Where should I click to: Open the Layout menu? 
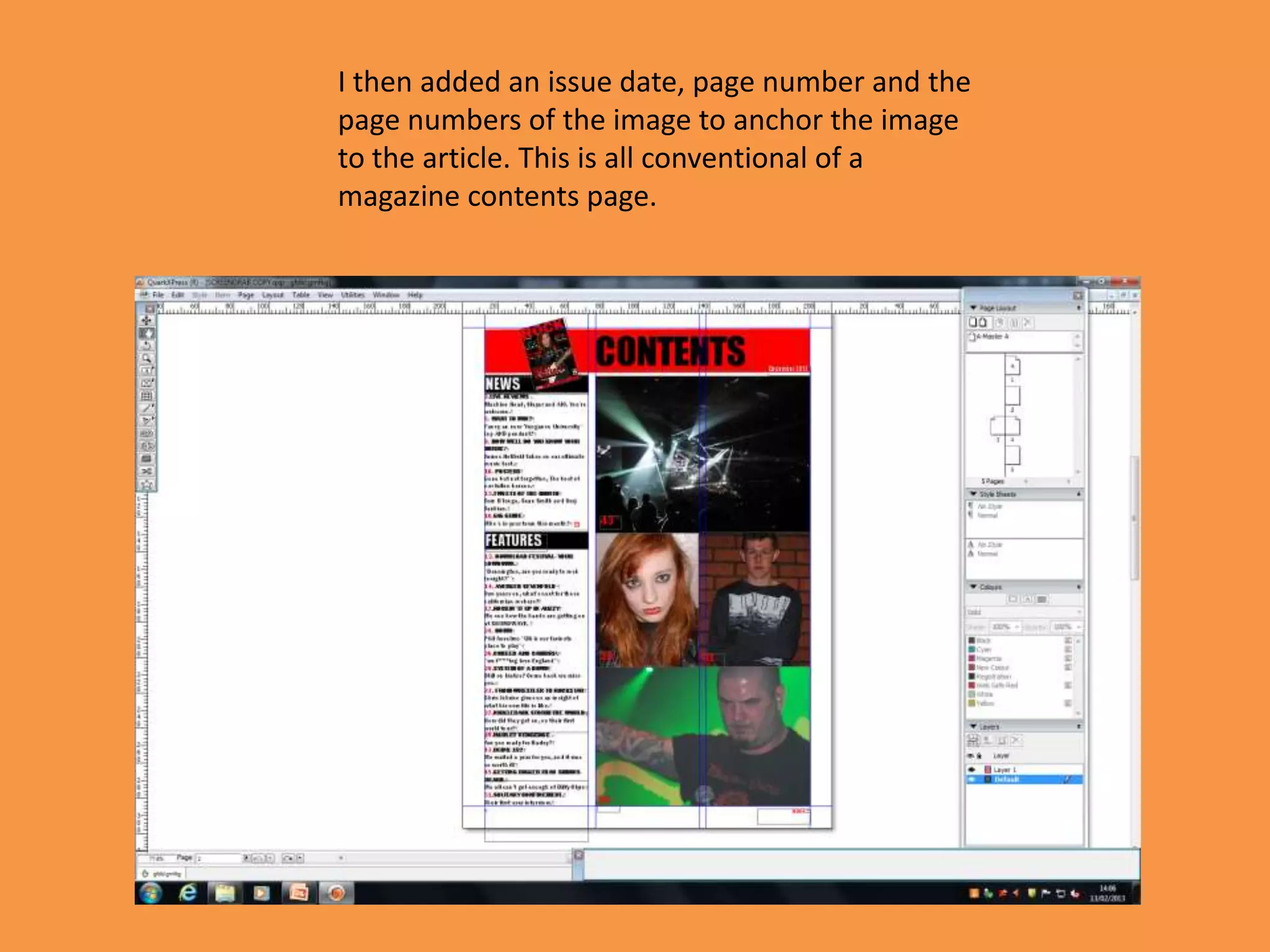point(273,295)
